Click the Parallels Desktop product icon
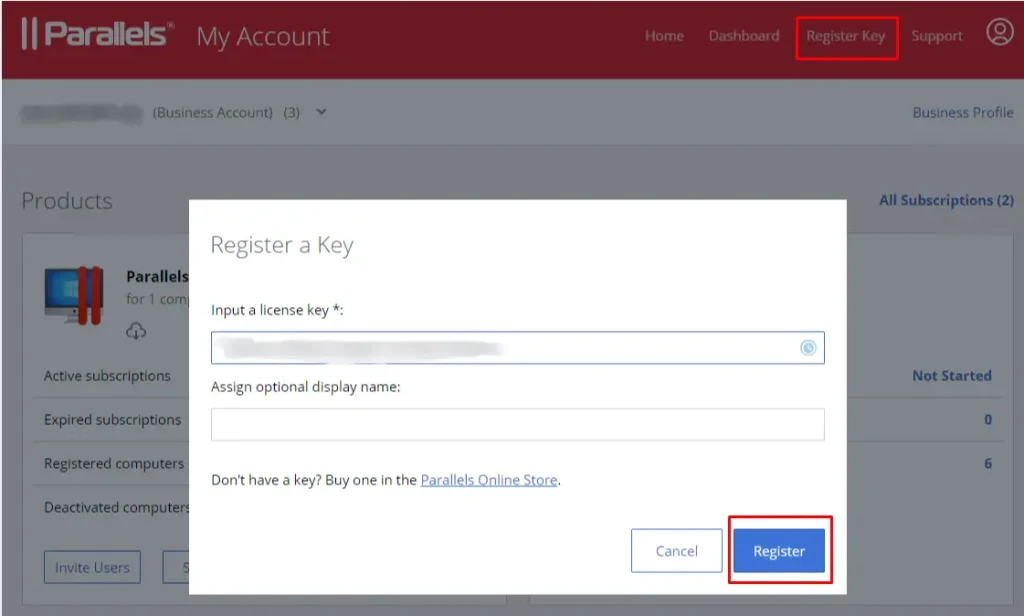 (73, 297)
